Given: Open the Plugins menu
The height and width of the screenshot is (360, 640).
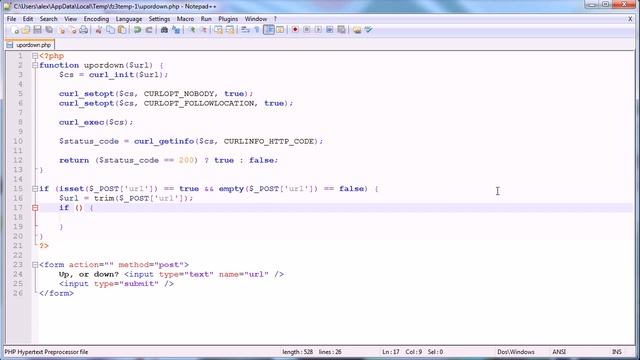Looking at the screenshot, I should pos(228,19).
